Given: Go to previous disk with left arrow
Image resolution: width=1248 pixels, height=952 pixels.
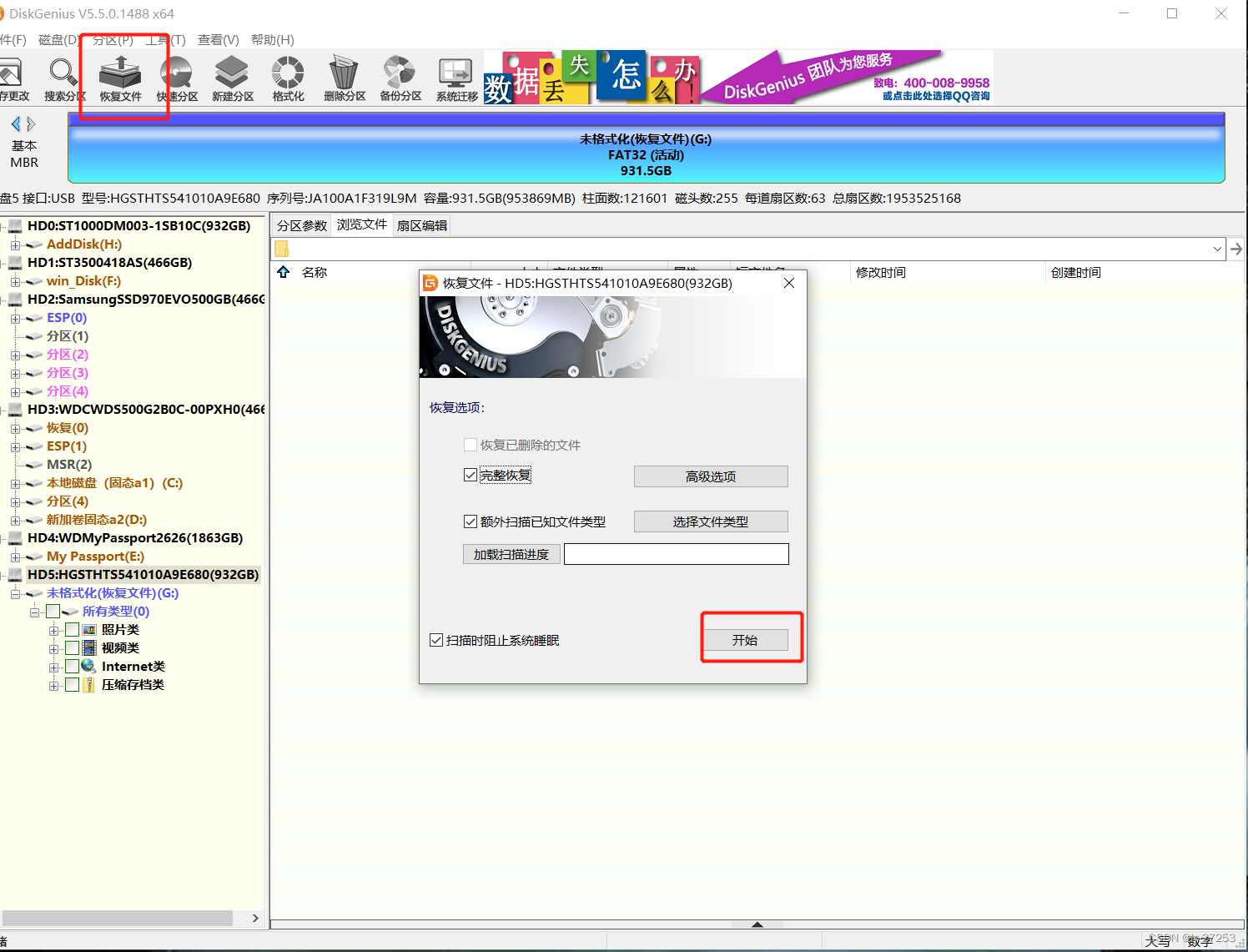Looking at the screenshot, I should pos(16,124).
